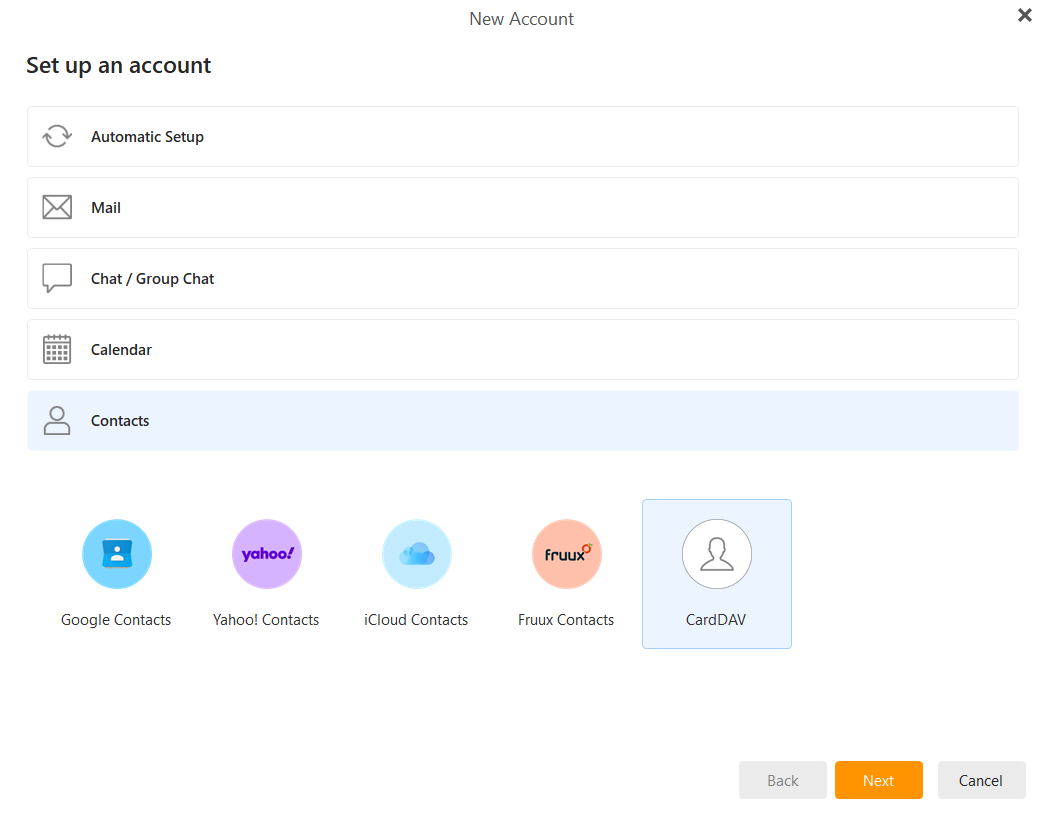Cancel the account setup

tap(981, 780)
